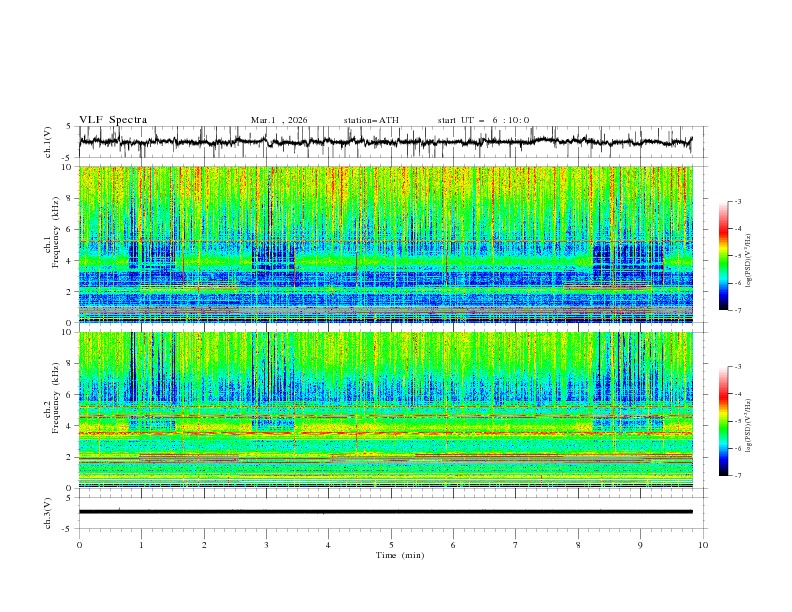The height and width of the screenshot is (612, 792).
Task: Click time axis tick label "7"
Action: point(516,545)
